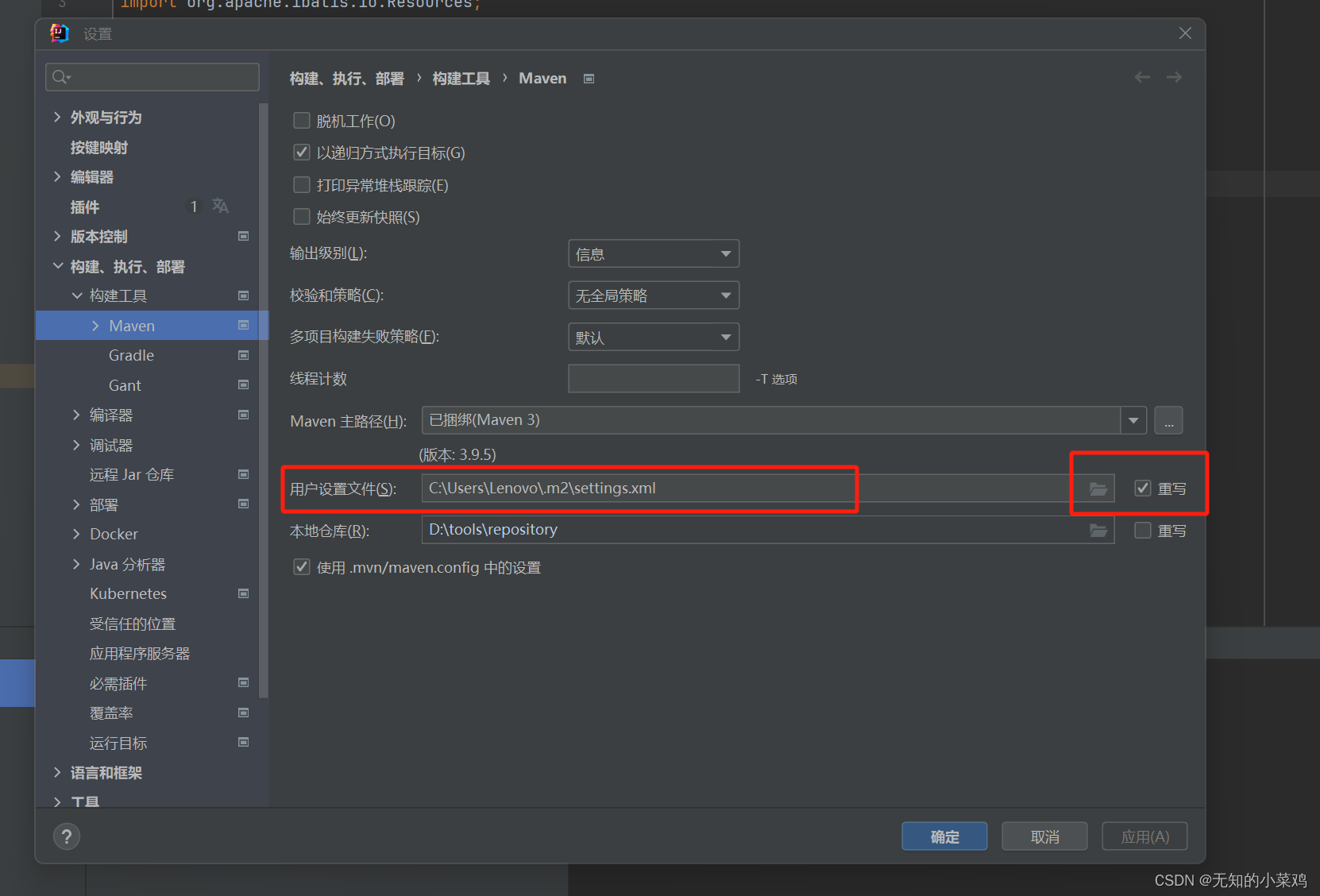Image resolution: width=1320 pixels, height=896 pixels.
Task: Click the project-level icon on Maven row
Action: (244, 326)
